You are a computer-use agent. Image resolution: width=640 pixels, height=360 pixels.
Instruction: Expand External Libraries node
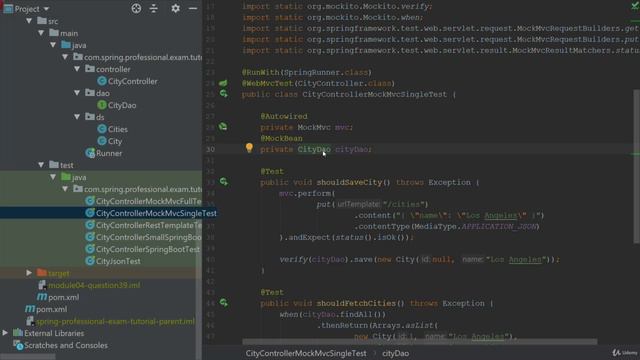5,333
